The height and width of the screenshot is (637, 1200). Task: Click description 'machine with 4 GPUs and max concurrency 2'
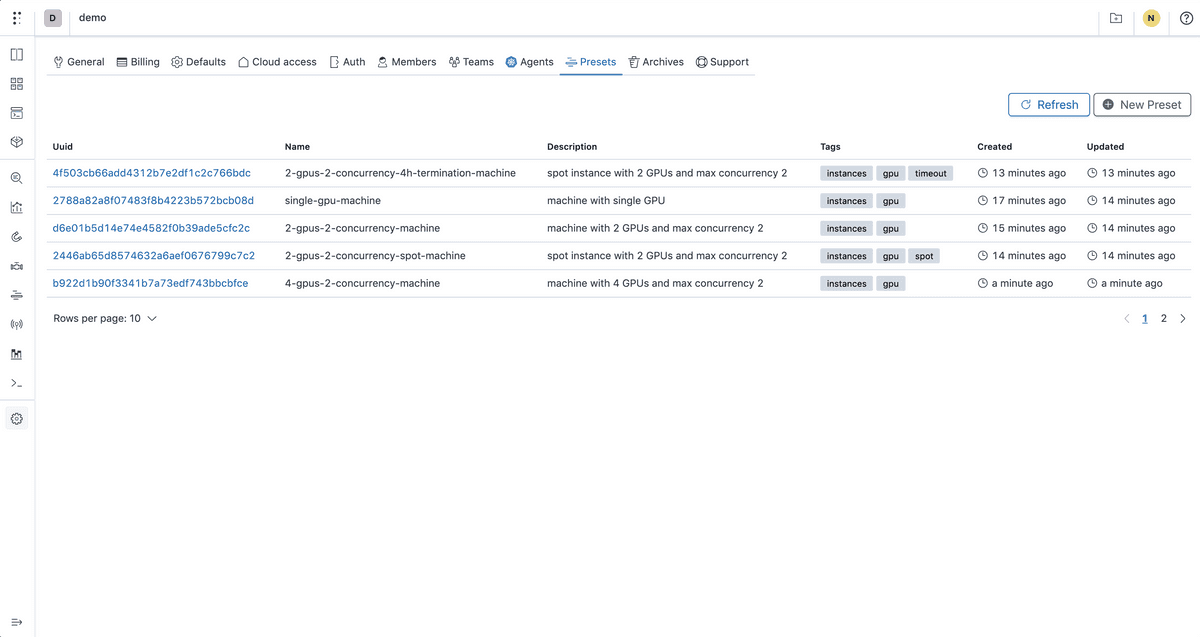click(x=655, y=283)
